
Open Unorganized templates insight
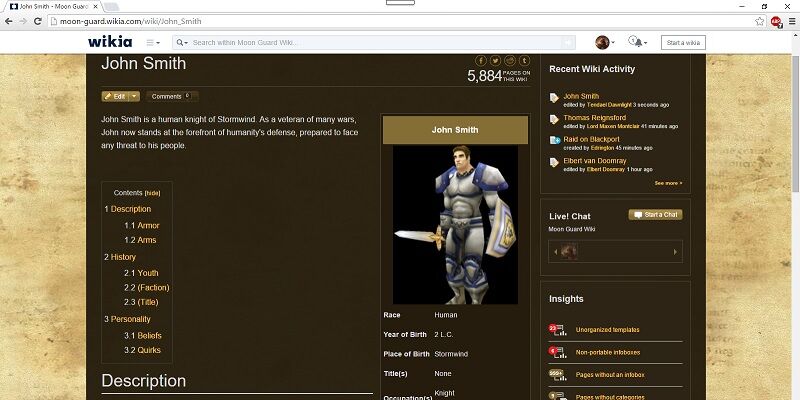click(607, 330)
